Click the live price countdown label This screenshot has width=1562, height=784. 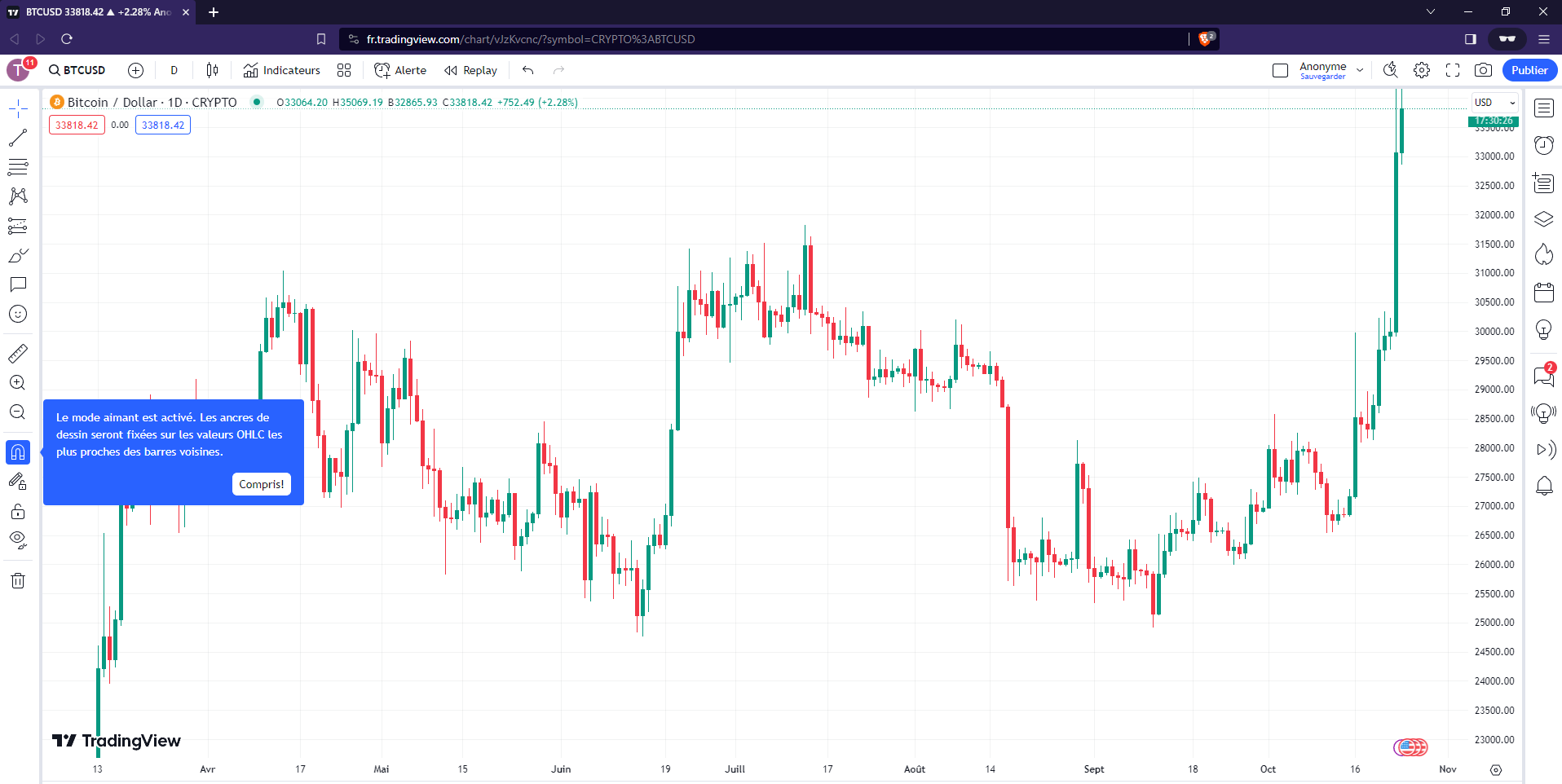[1494, 121]
